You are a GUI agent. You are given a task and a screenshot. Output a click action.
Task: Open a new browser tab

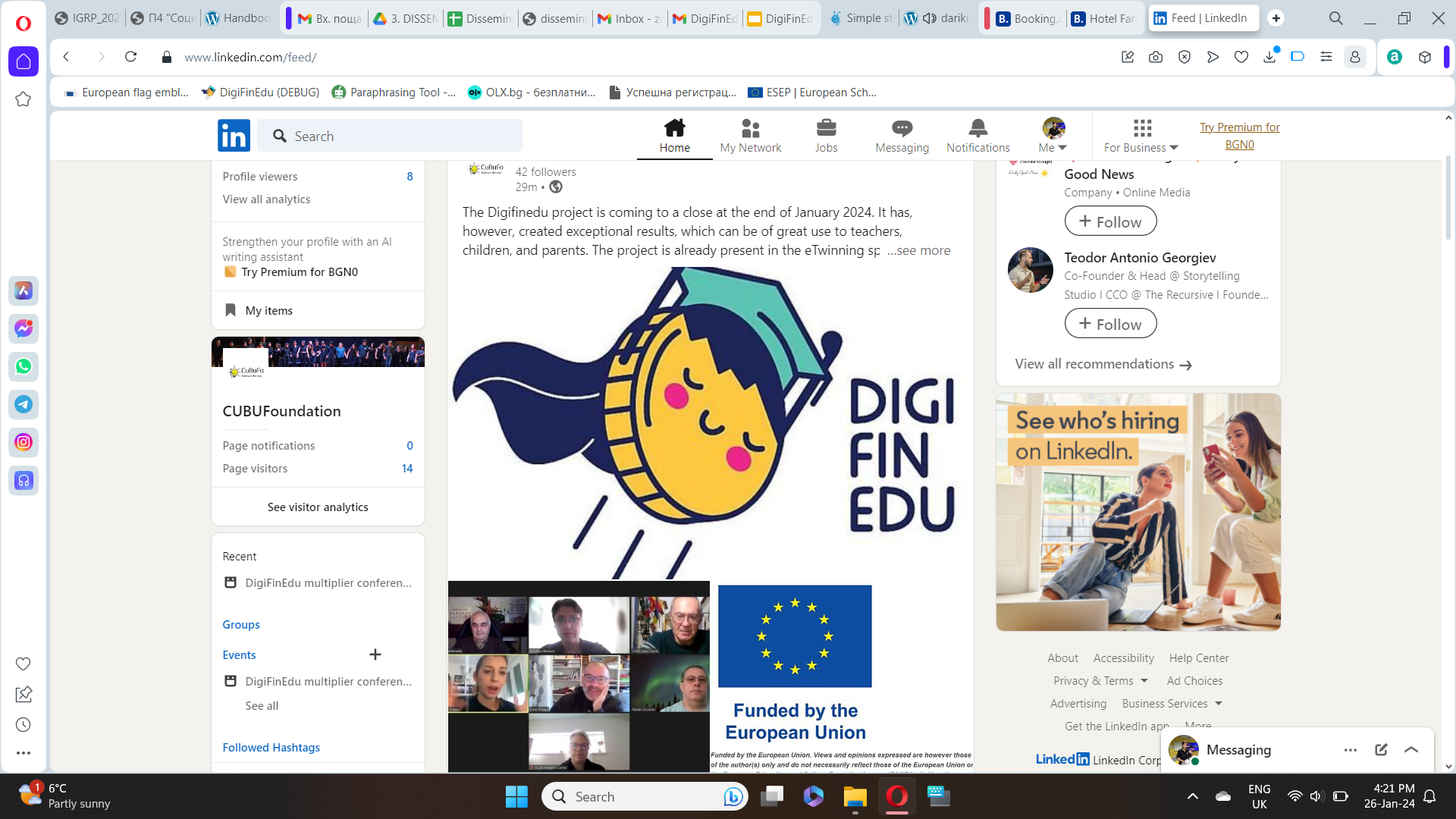point(1276,18)
